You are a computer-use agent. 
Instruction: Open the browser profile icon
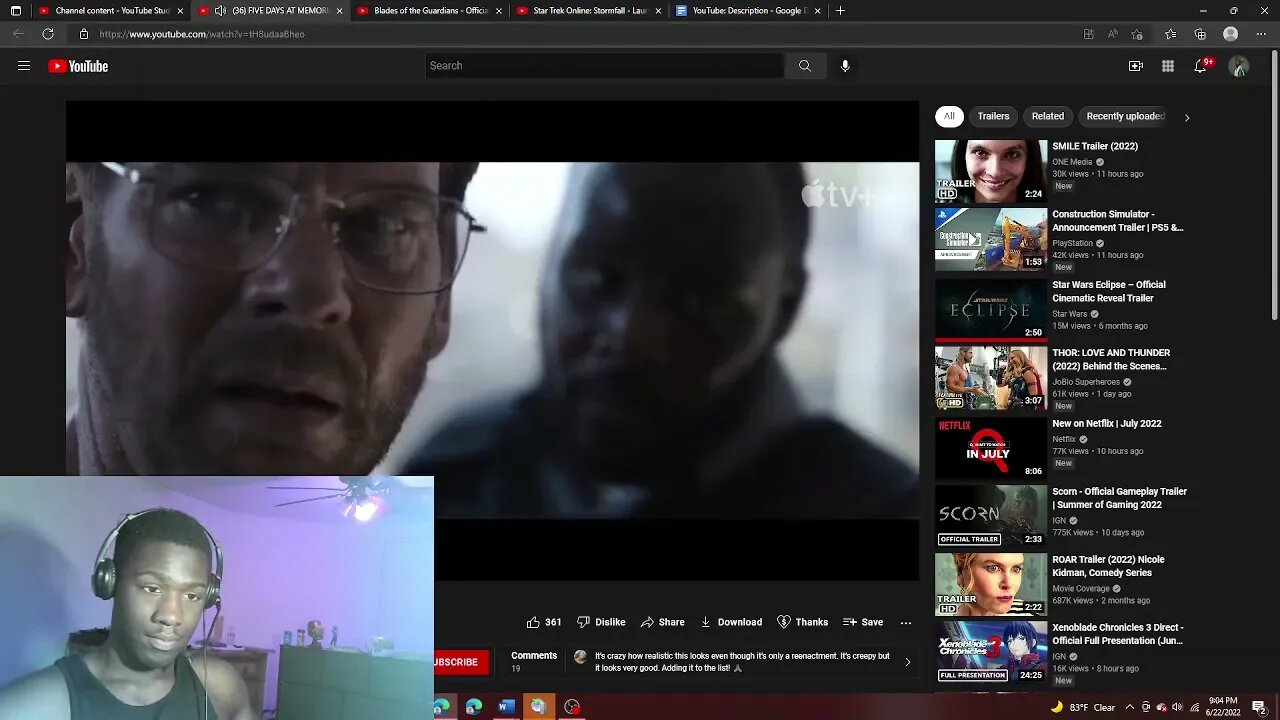coord(1230,34)
